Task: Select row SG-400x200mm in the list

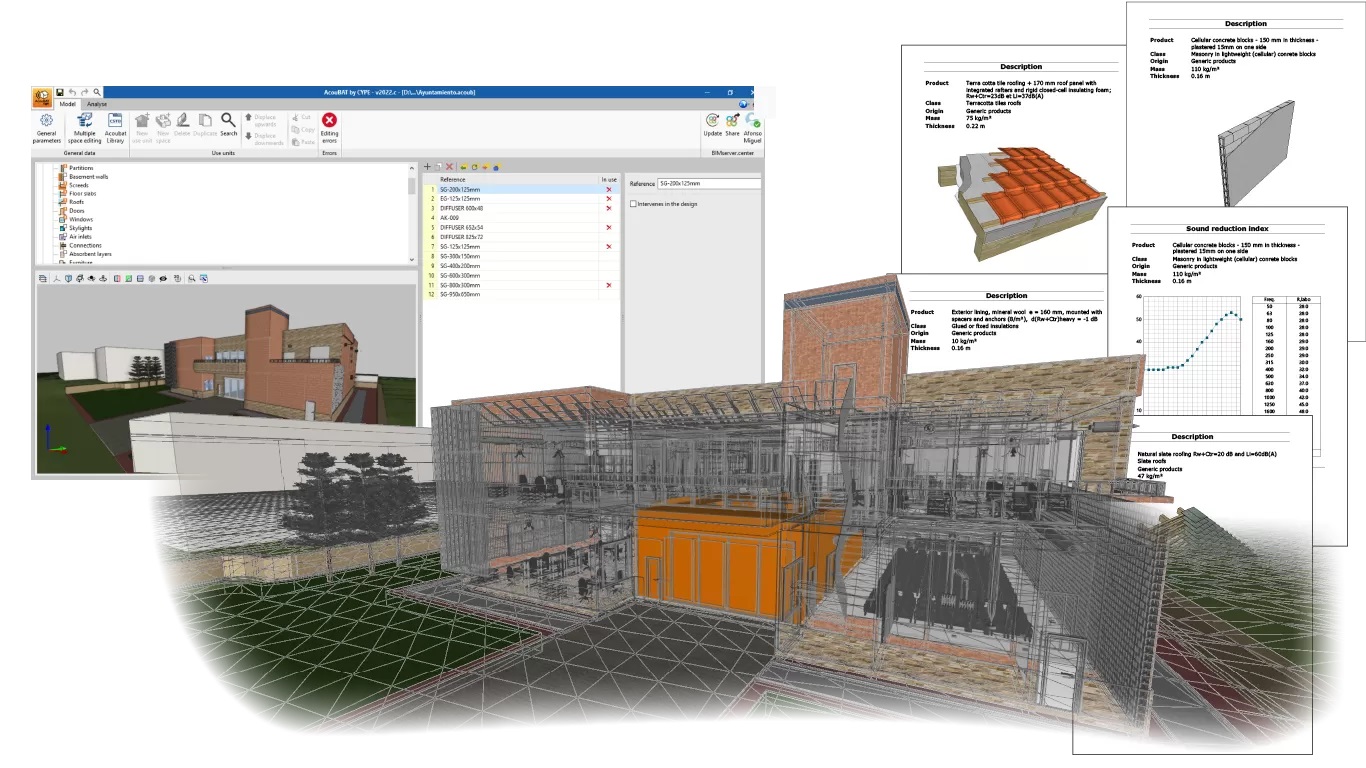Action: [x=521, y=266]
